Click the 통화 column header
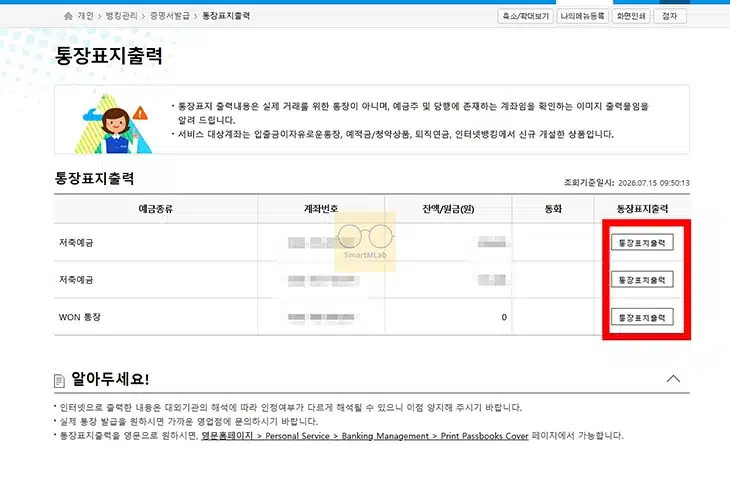730x484 pixels. tap(553, 209)
